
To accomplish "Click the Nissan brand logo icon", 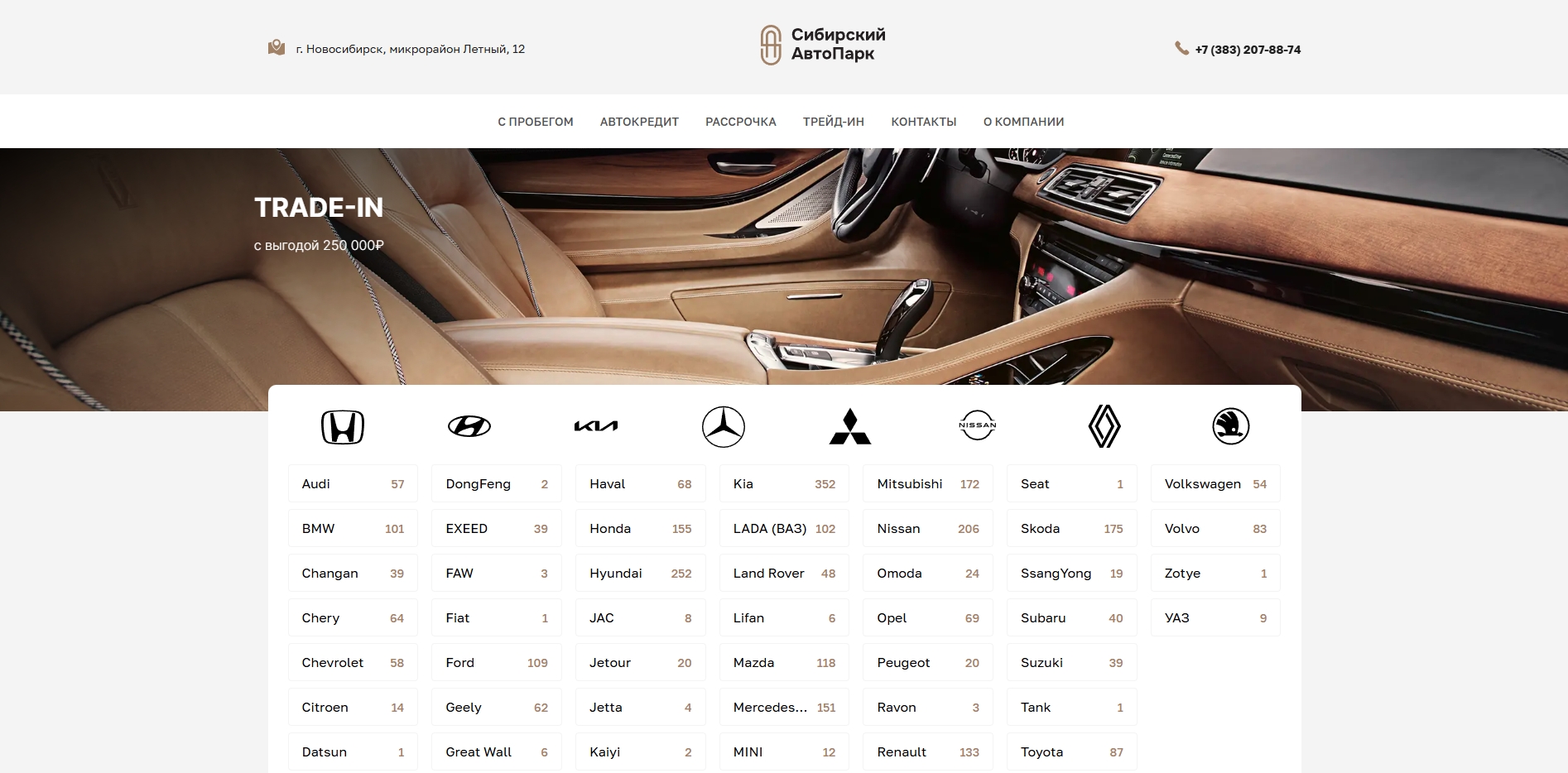I will coord(977,425).
